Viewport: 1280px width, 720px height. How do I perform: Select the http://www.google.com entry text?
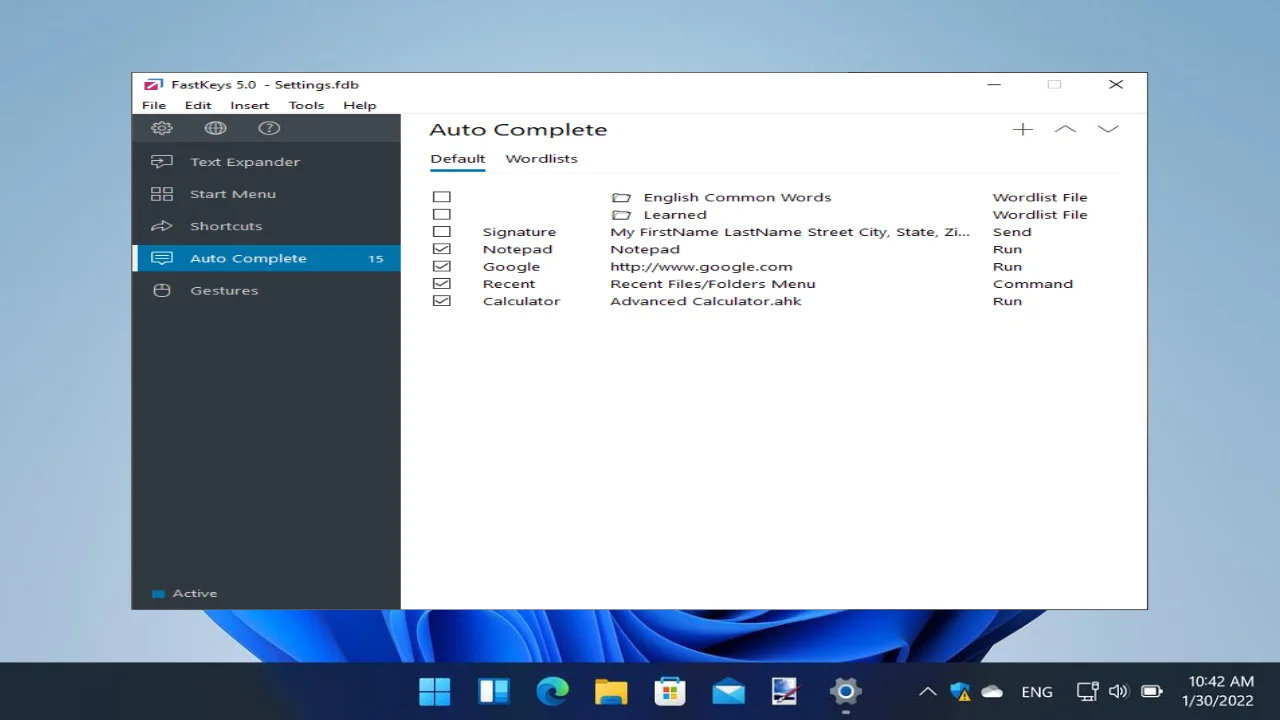click(x=701, y=267)
